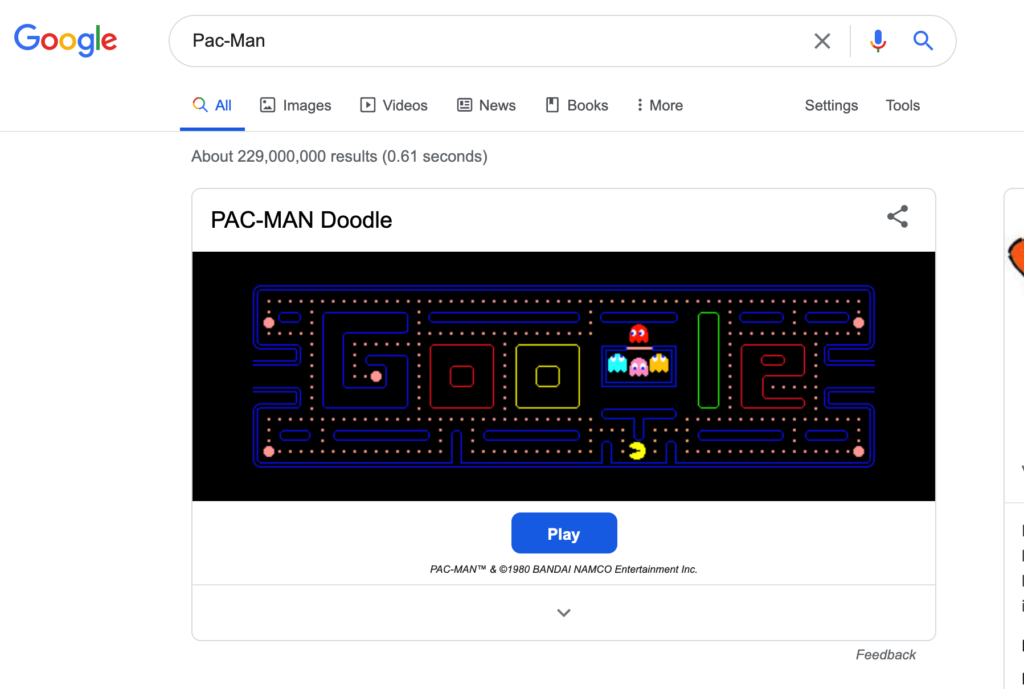
Task: Submit search with magnifying glass icon
Action: pyautogui.click(x=923, y=40)
